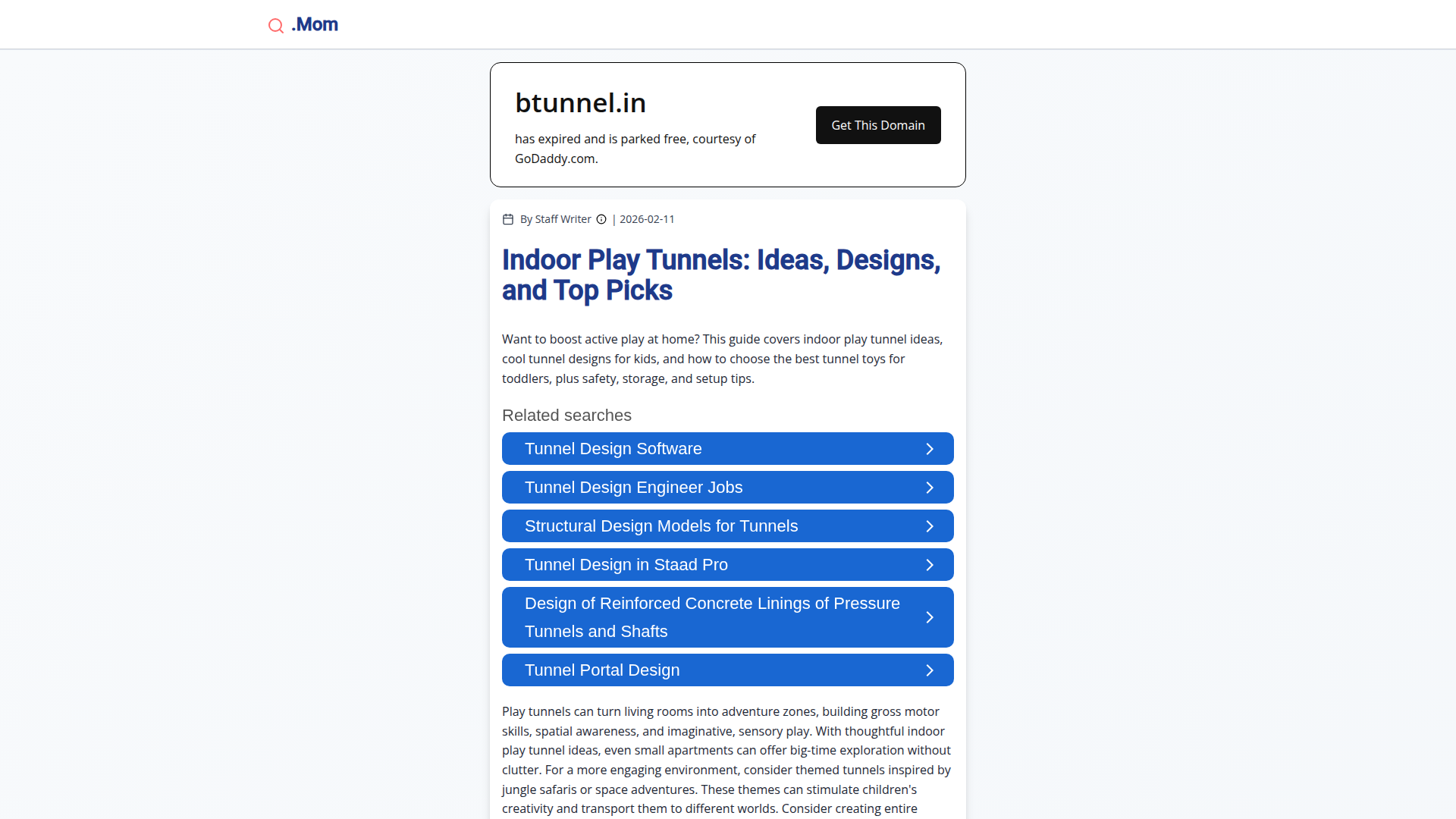Viewport: 1456px width, 819px height.
Task: Click chevron on Tunnel Design in Staad Pro
Action: pyautogui.click(x=930, y=565)
